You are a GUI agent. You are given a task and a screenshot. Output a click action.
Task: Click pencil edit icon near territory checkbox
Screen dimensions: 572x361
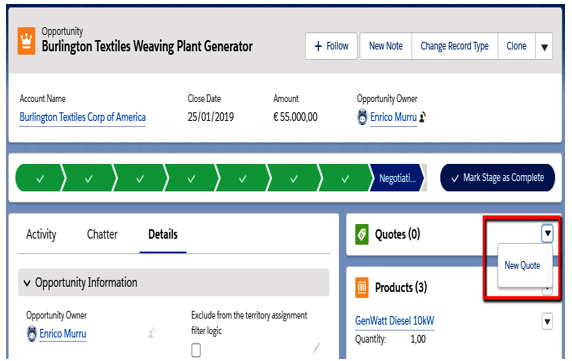317,348
